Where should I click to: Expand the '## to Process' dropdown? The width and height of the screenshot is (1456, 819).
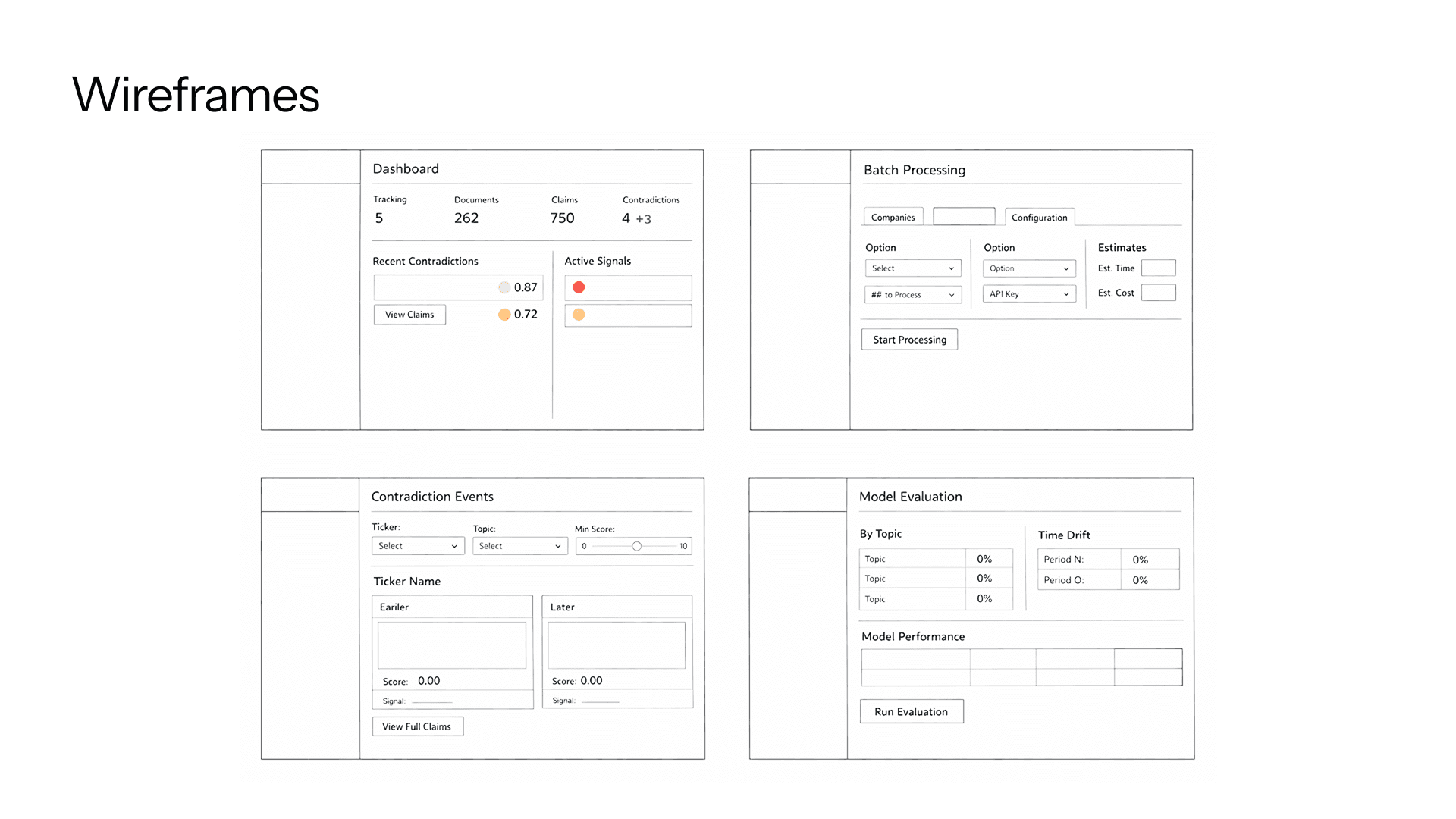coord(913,295)
